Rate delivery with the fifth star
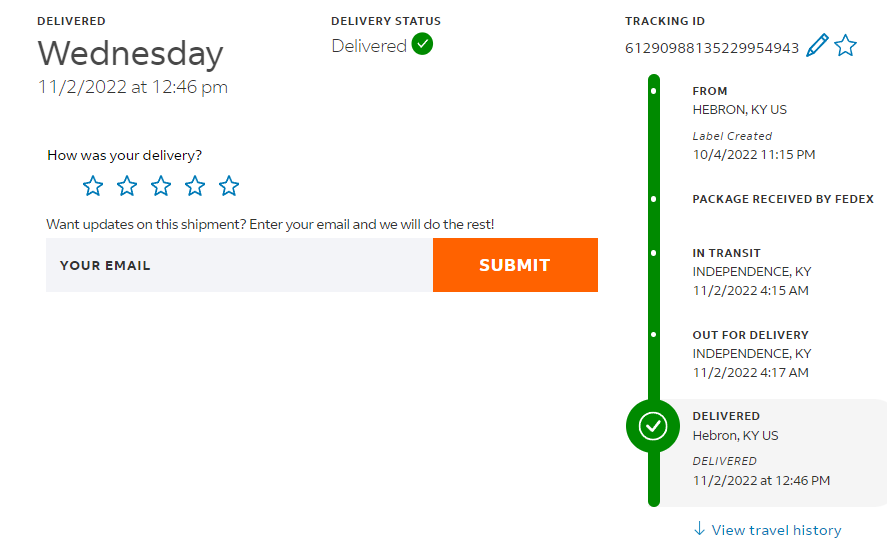 coord(229,186)
